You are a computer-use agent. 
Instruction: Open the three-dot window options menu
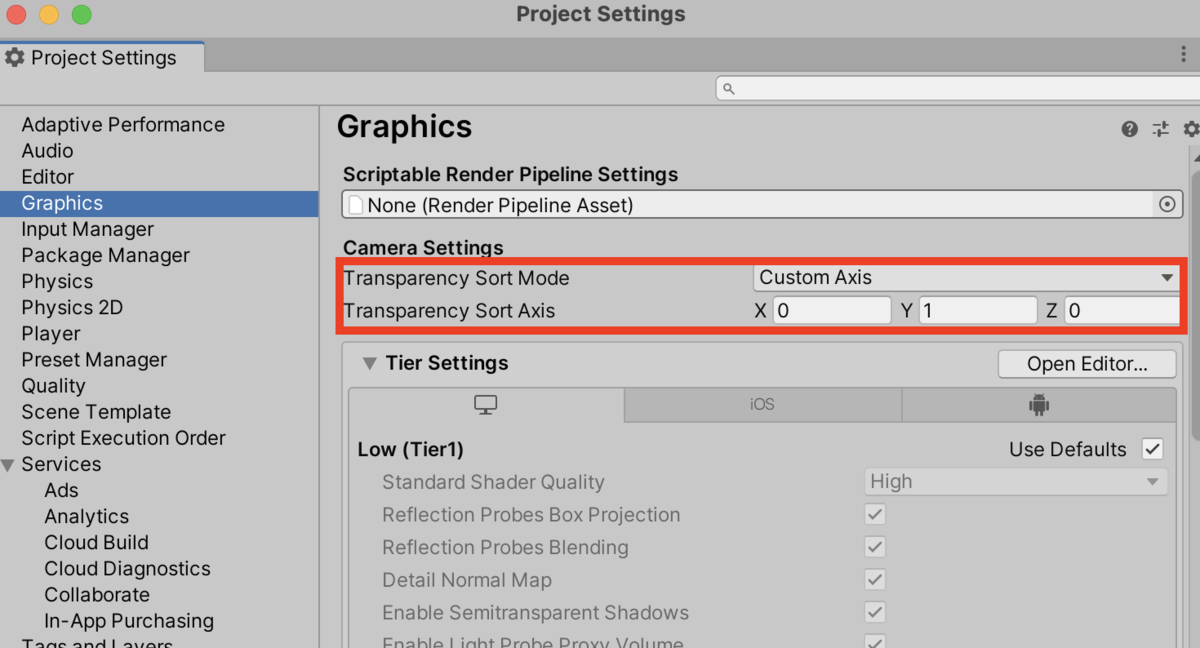point(1184,55)
